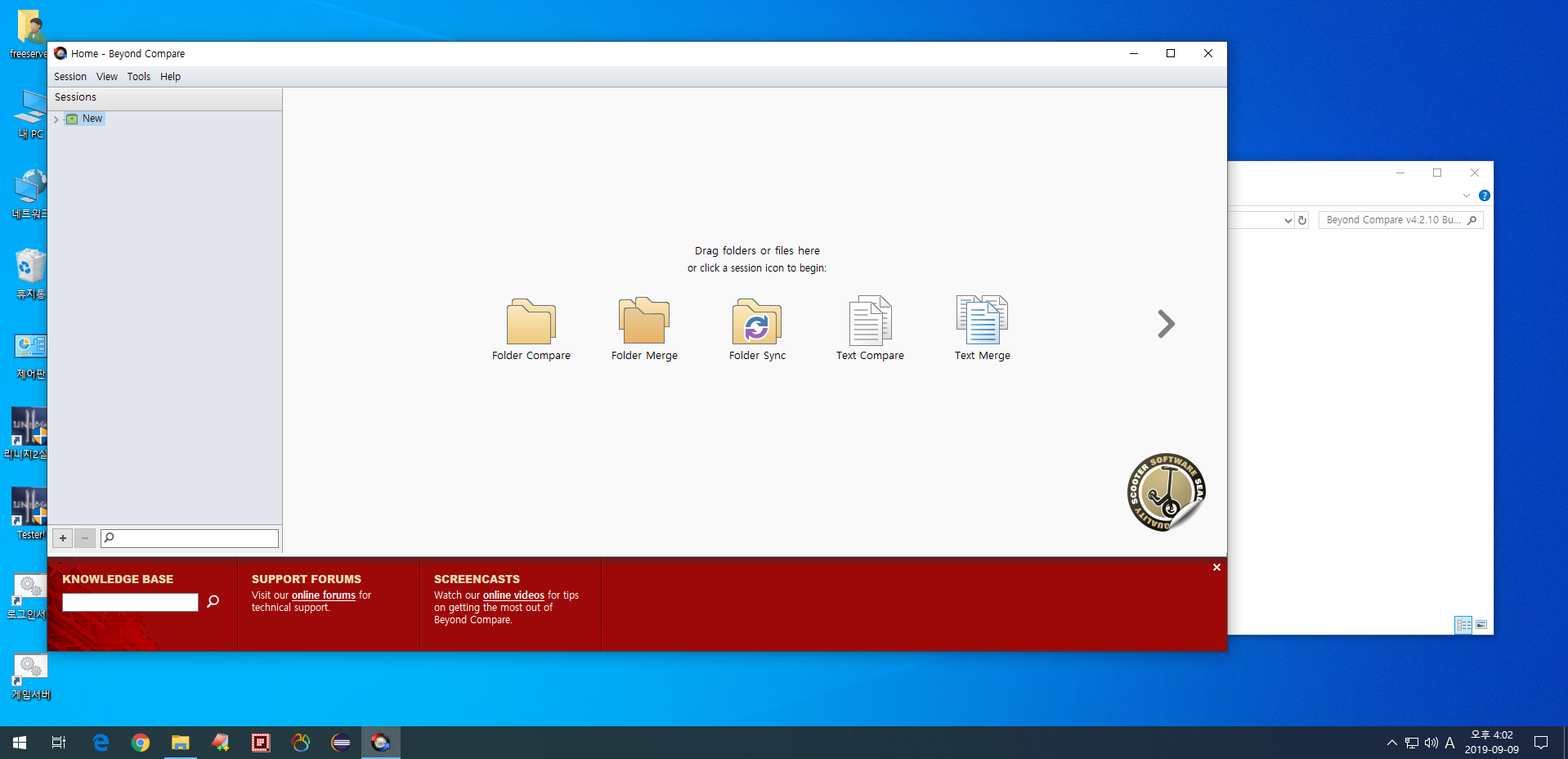Viewport: 1568px width, 759px height.
Task: Focus the Knowledge Base search box
Action: (130, 602)
